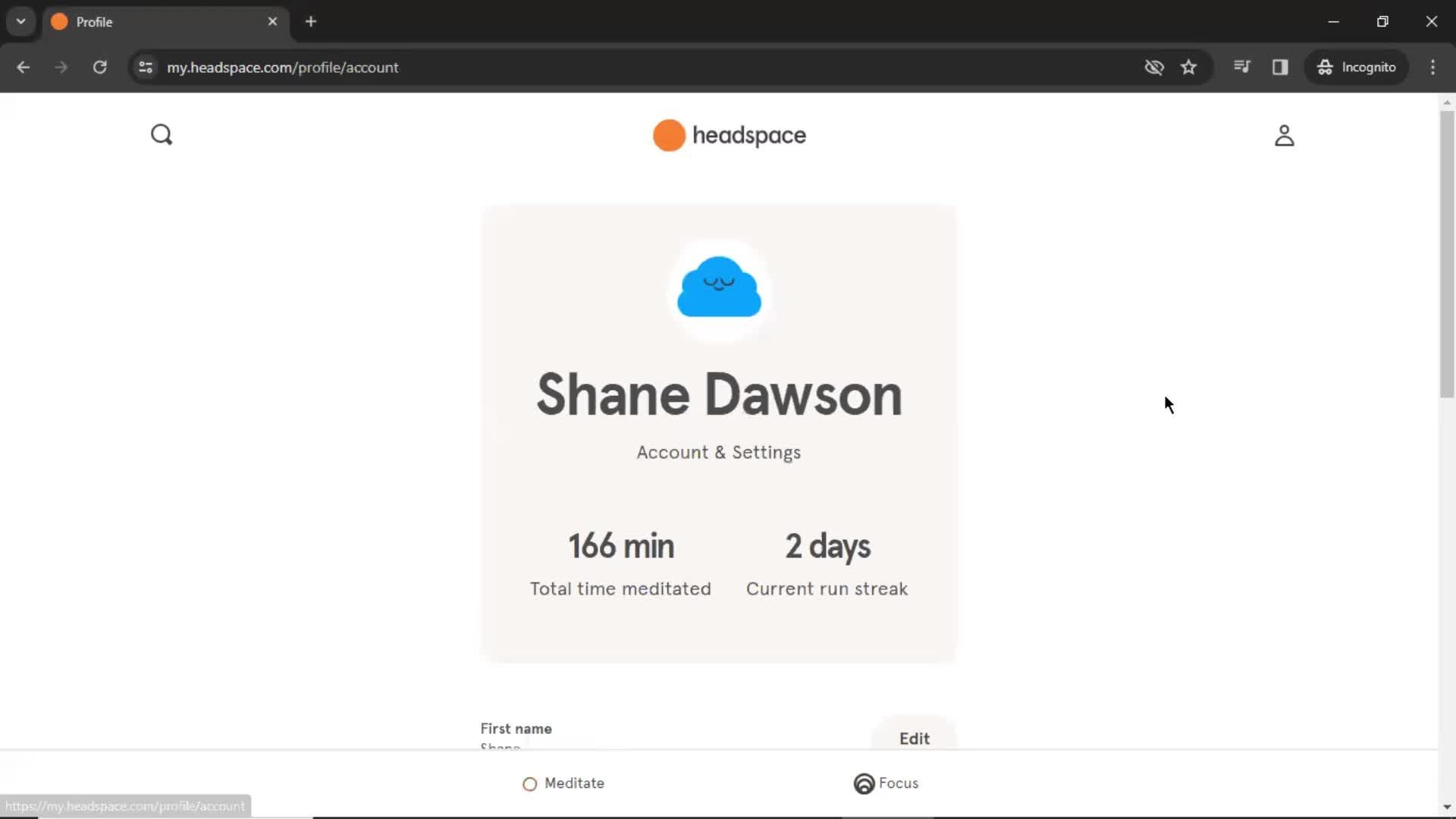The width and height of the screenshot is (1456, 819).
Task: Click Account & Settings label link
Action: [x=718, y=453]
